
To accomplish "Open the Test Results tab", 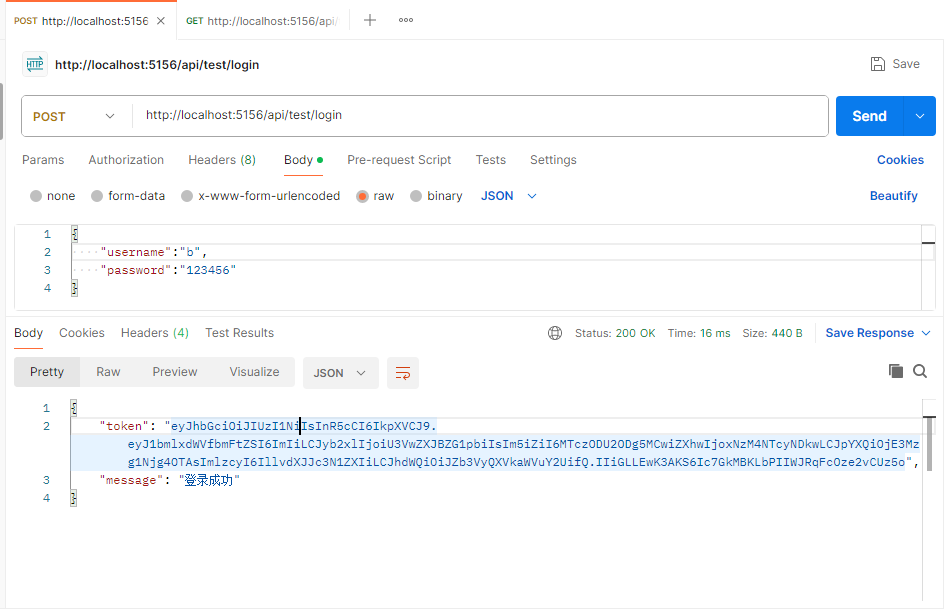I will [x=240, y=333].
